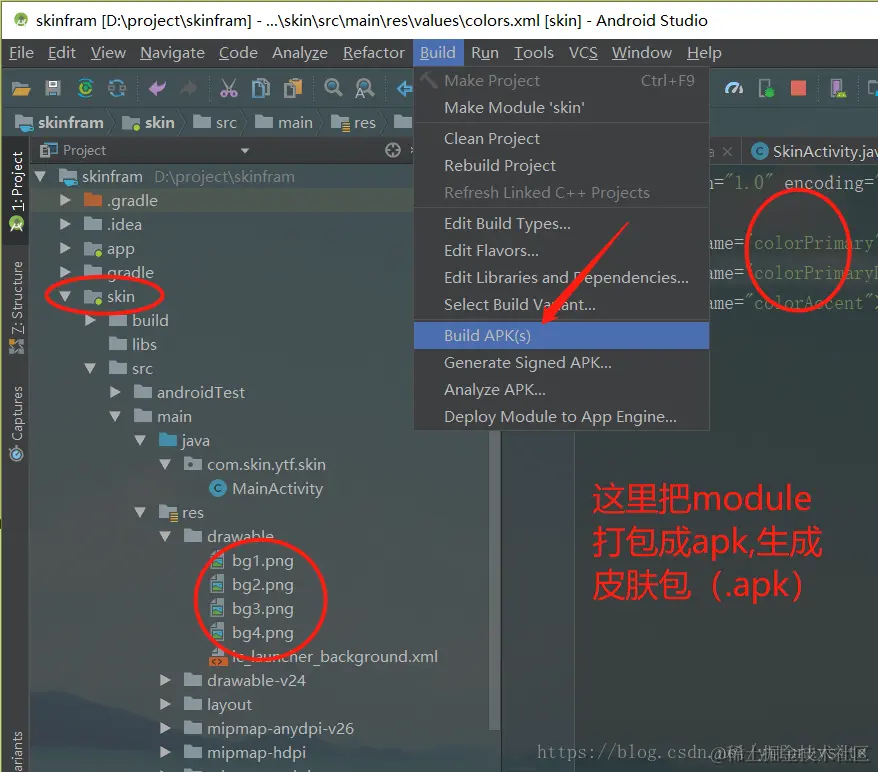The image size is (878, 772).
Task: Collapse the skin module tree node
Action: pos(64,296)
